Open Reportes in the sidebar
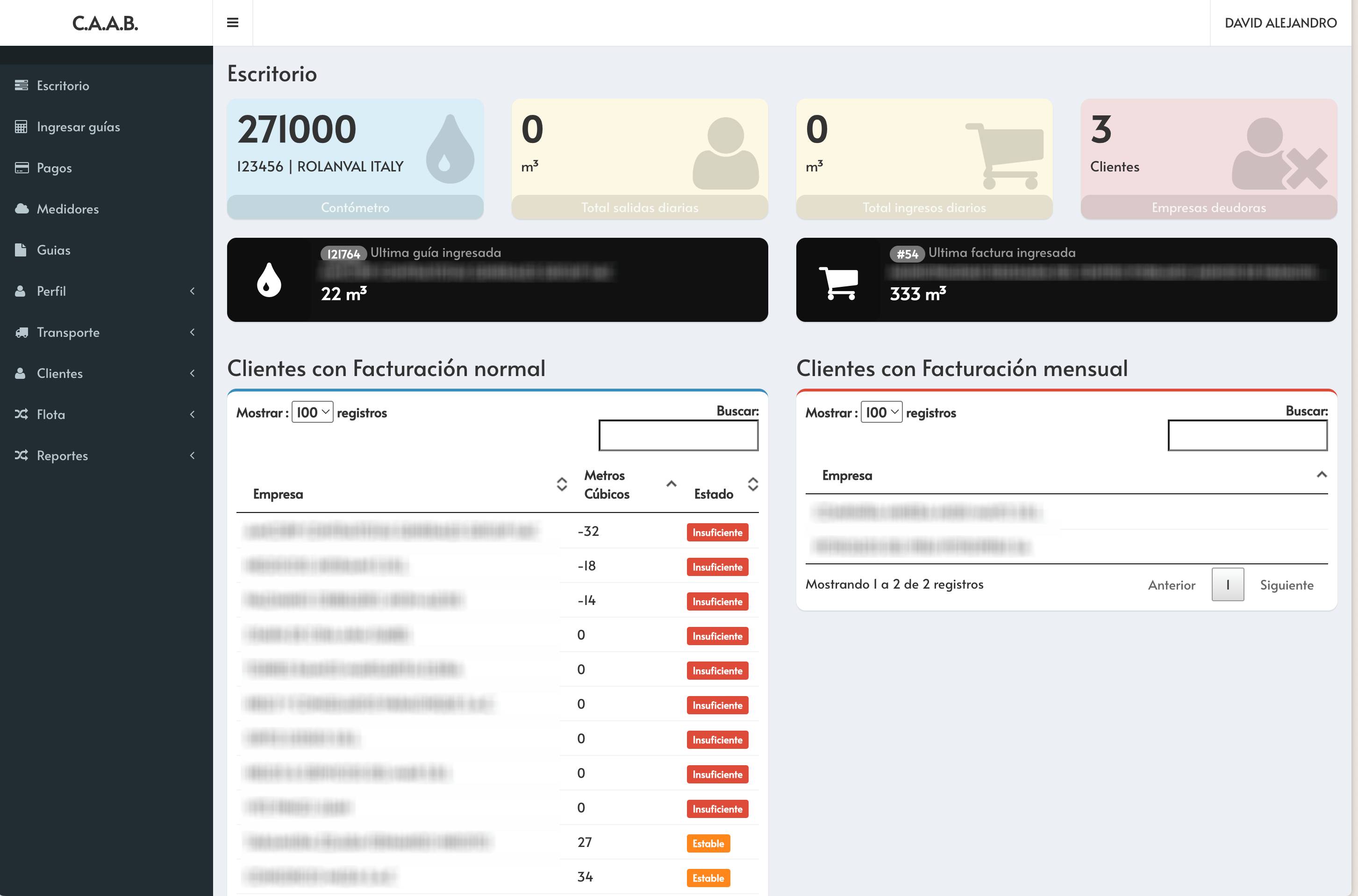Viewport: 1358px width, 896px height. (x=106, y=455)
